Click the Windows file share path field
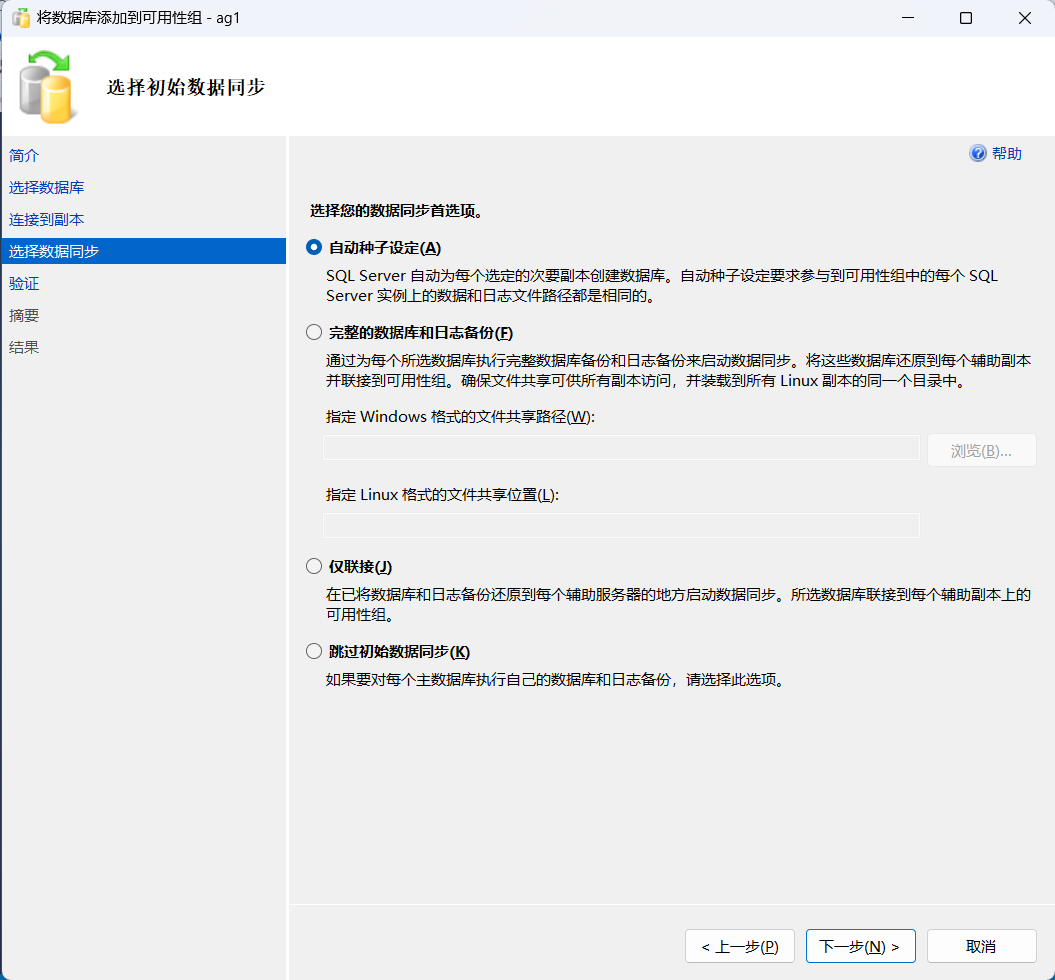The width and height of the screenshot is (1055, 980). click(x=621, y=447)
